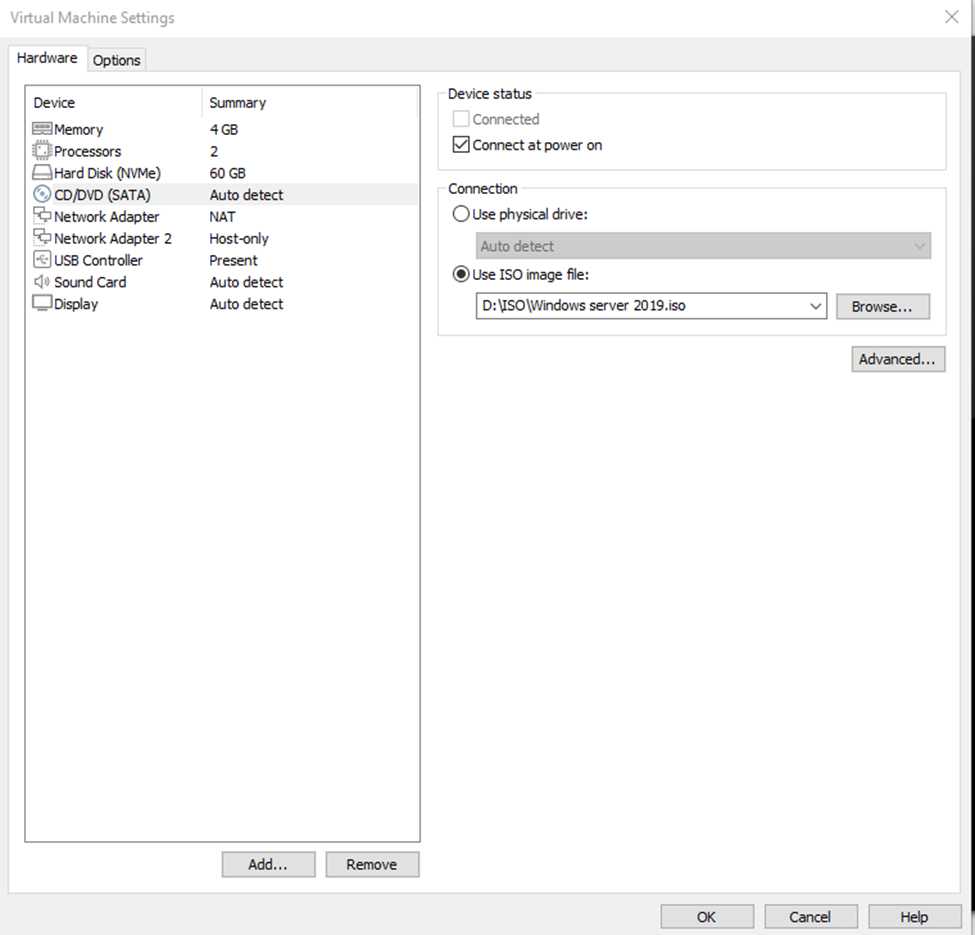Select the Use physical drive radio button
Viewport: 975px width, 935px height.
pos(461,214)
